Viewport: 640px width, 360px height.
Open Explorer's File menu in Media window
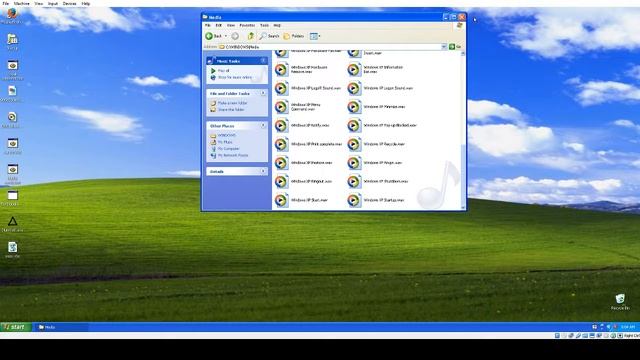[207, 25]
